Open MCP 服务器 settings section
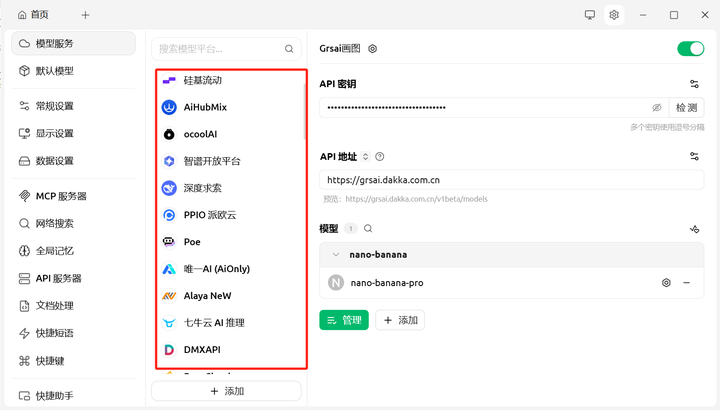 pos(60,196)
